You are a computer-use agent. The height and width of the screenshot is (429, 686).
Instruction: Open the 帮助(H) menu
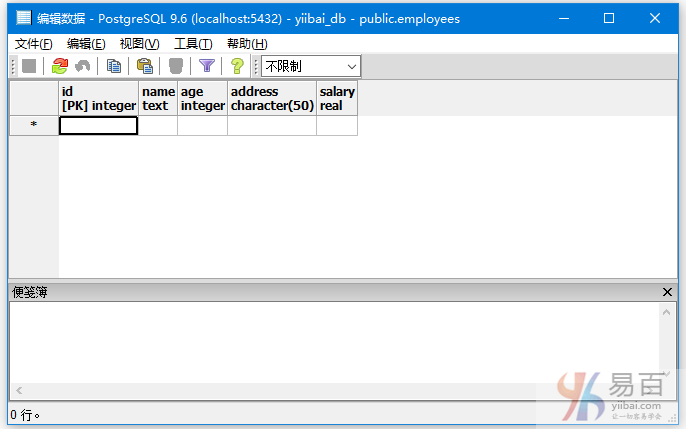pyautogui.click(x=247, y=43)
